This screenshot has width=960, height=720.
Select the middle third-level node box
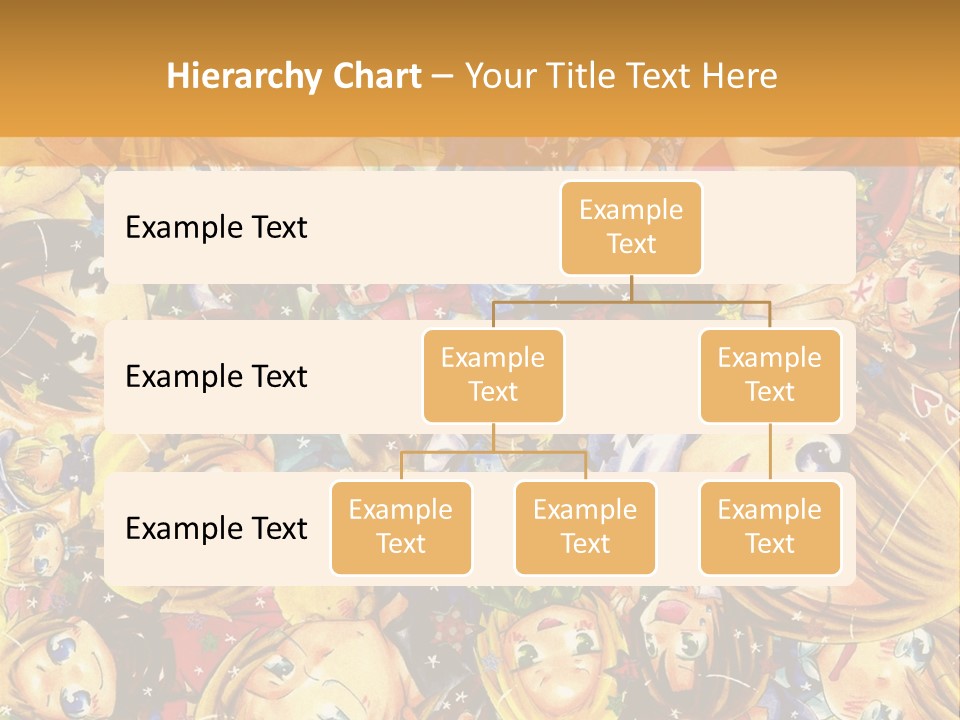pos(585,528)
